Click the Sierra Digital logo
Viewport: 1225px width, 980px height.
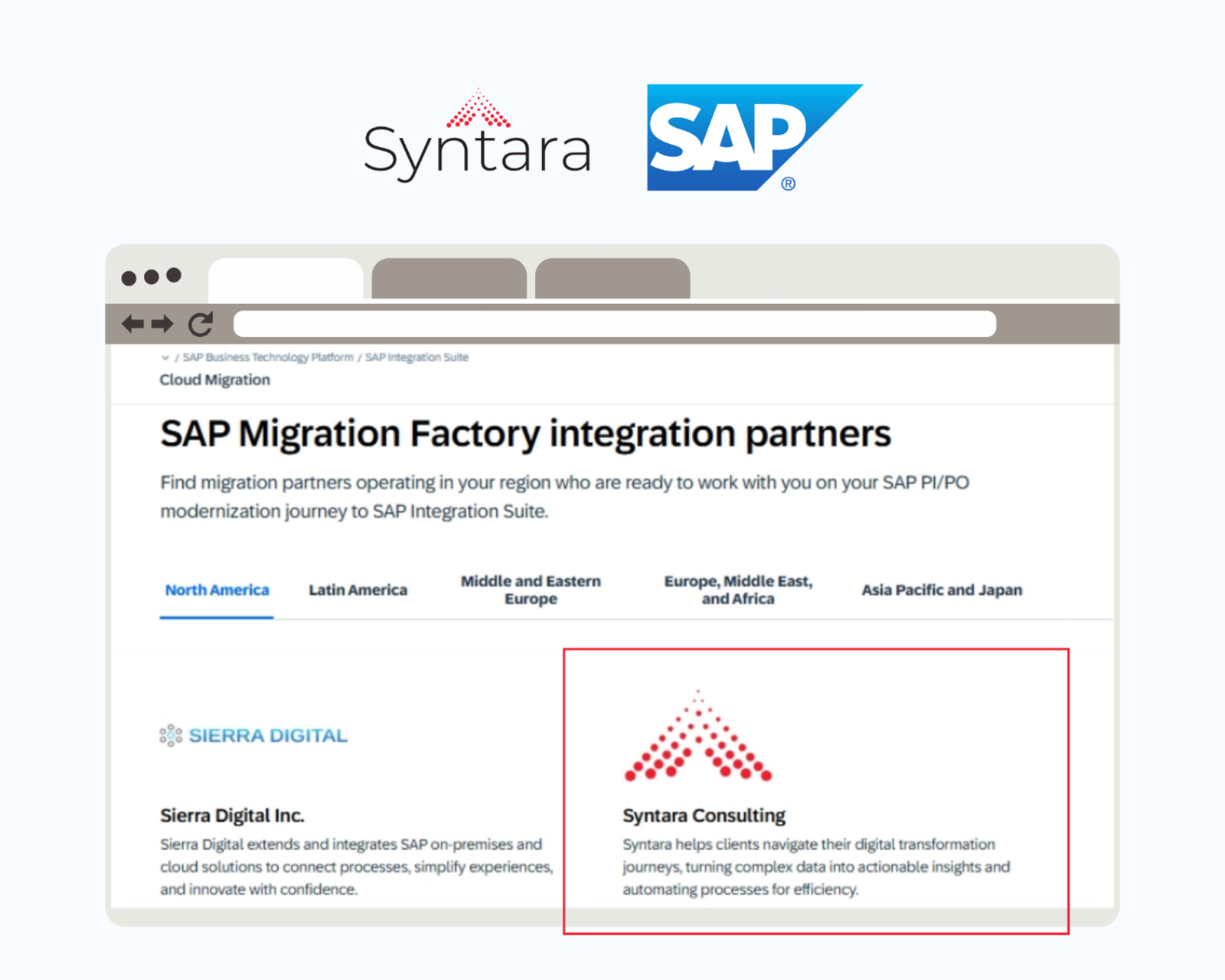point(254,736)
